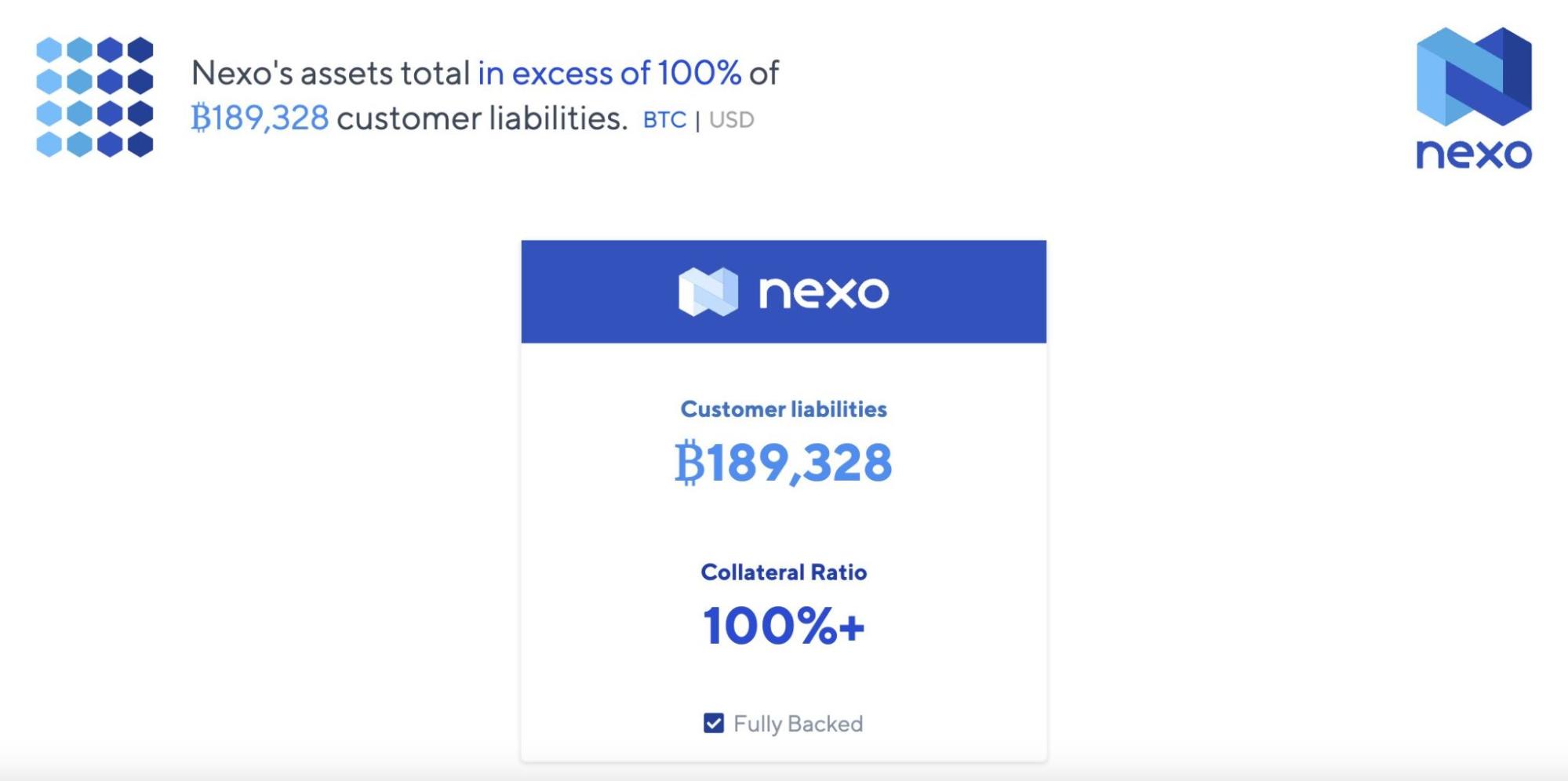Click the nexo wordmark under the top-right emblem
This screenshot has height=781, width=1568.
tap(1473, 153)
